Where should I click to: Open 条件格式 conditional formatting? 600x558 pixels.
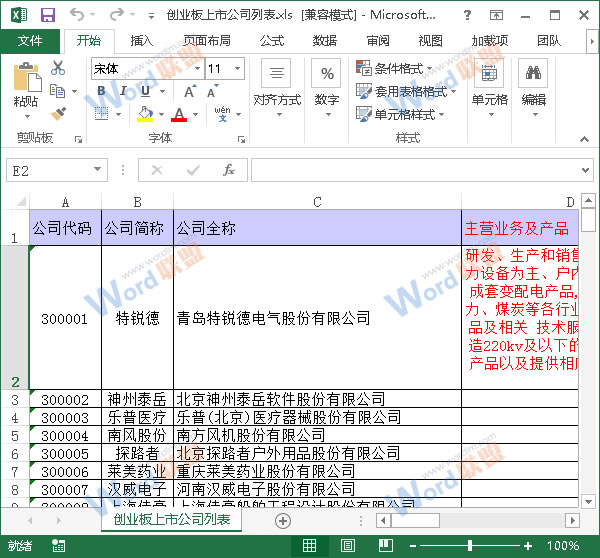click(x=394, y=68)
